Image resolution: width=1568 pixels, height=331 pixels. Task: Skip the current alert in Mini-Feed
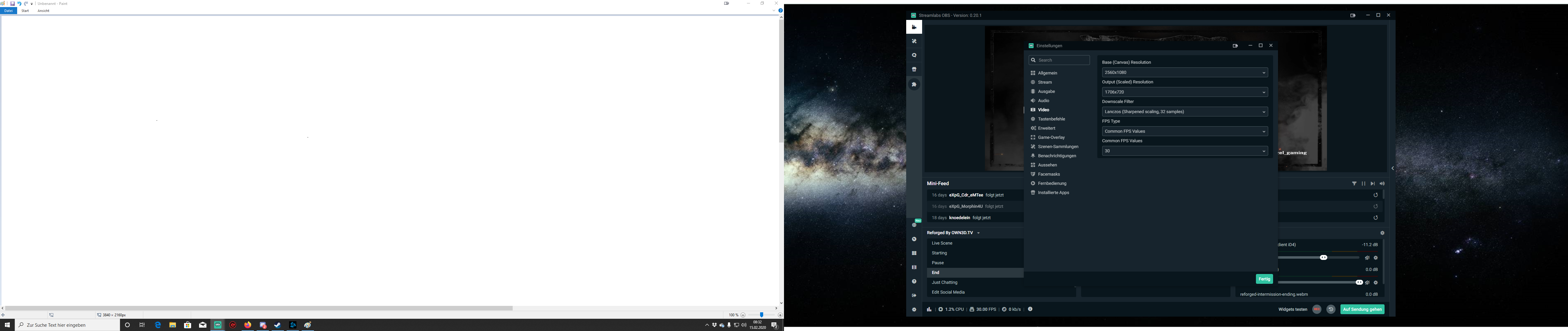[1373, 184]
